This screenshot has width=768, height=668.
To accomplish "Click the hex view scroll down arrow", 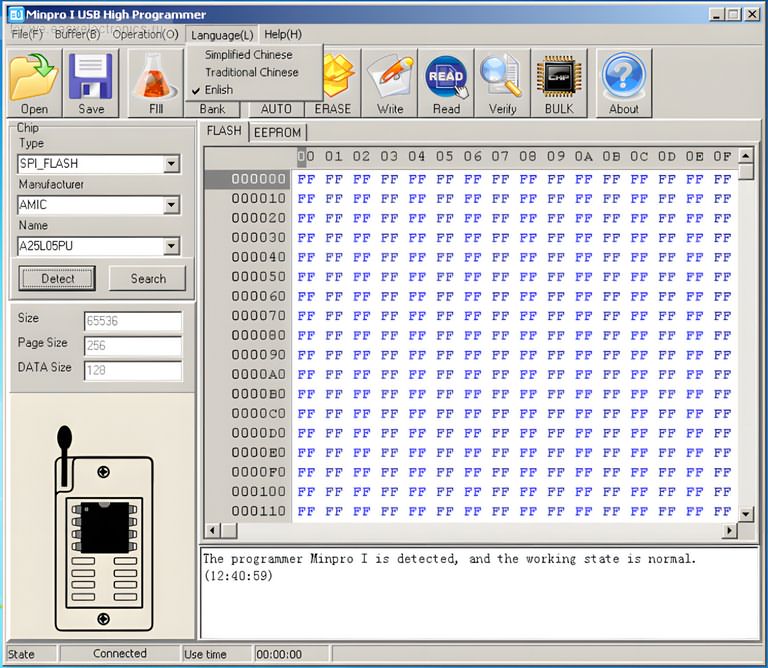I will tap(745, 514).
